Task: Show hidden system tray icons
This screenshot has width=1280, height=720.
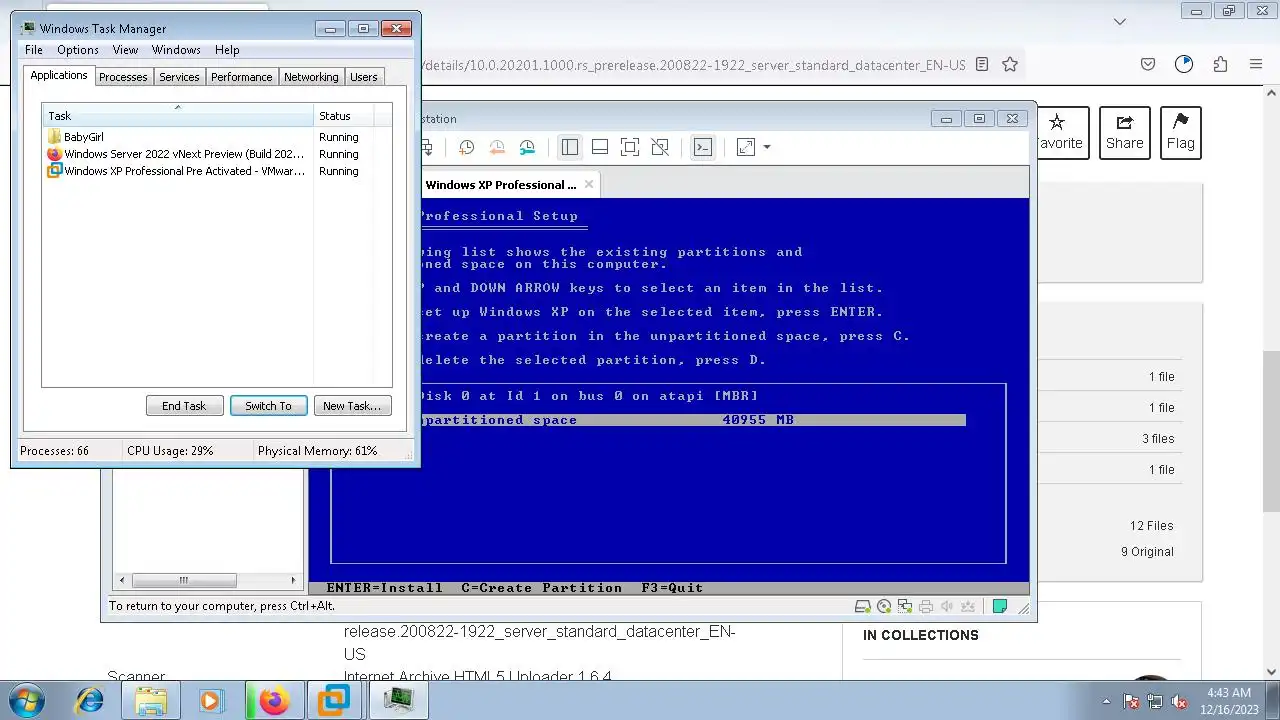Action: [1106, 701]
